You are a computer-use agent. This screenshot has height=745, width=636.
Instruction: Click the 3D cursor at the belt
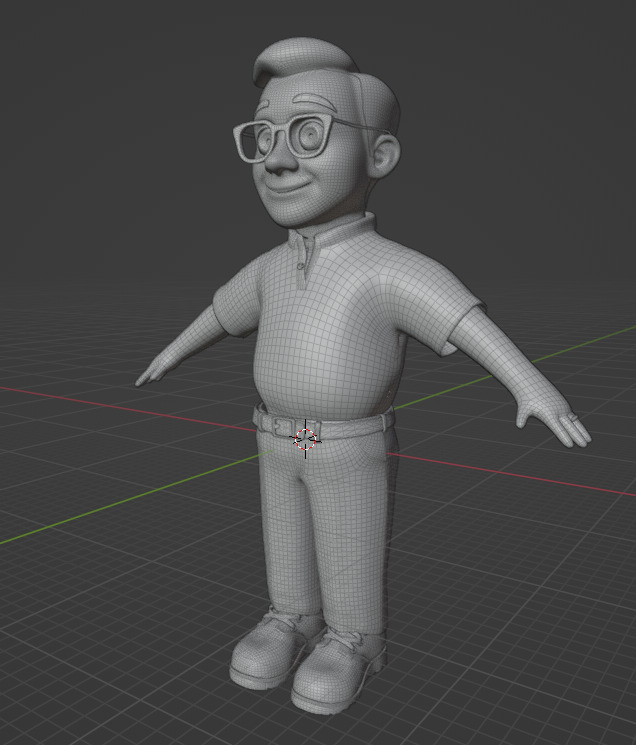coord(305,439)
